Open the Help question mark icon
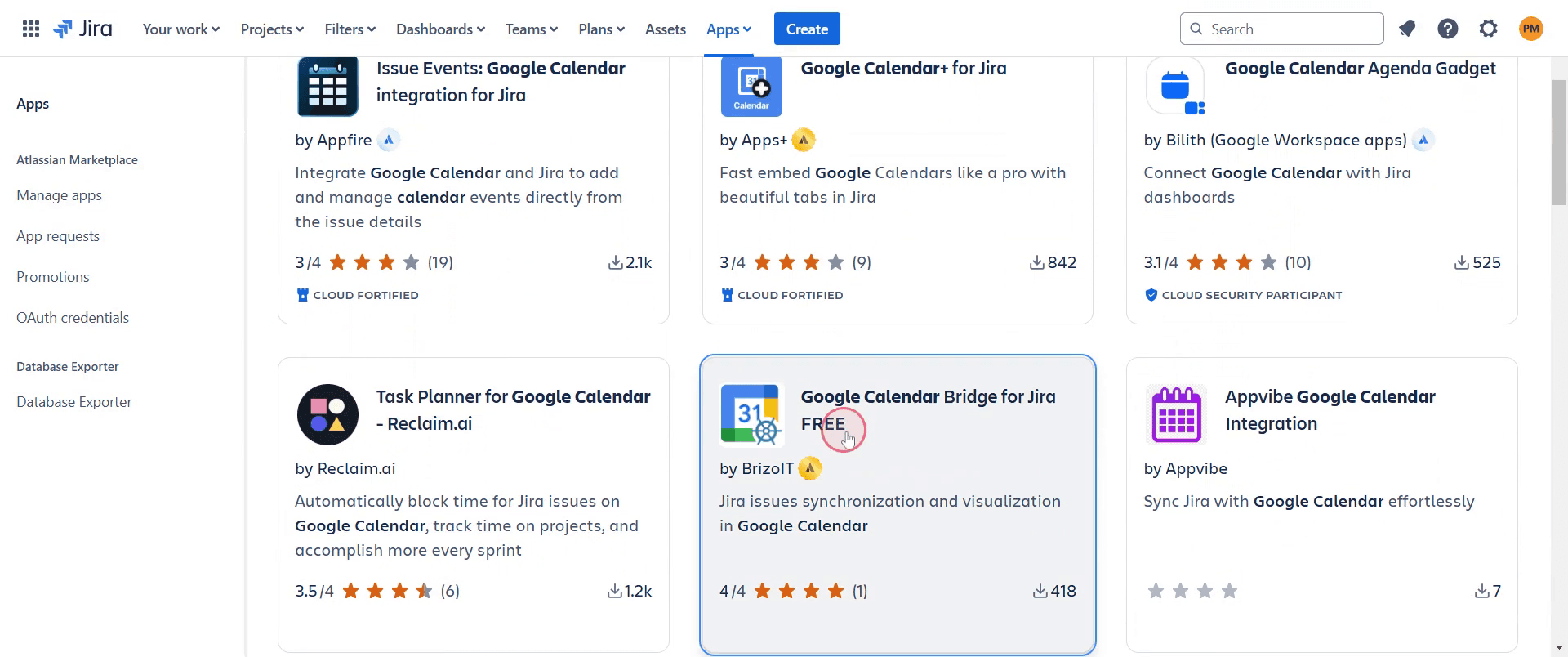The height and width of the screenshot is (657, 1568). click(x=1447, y=29)
